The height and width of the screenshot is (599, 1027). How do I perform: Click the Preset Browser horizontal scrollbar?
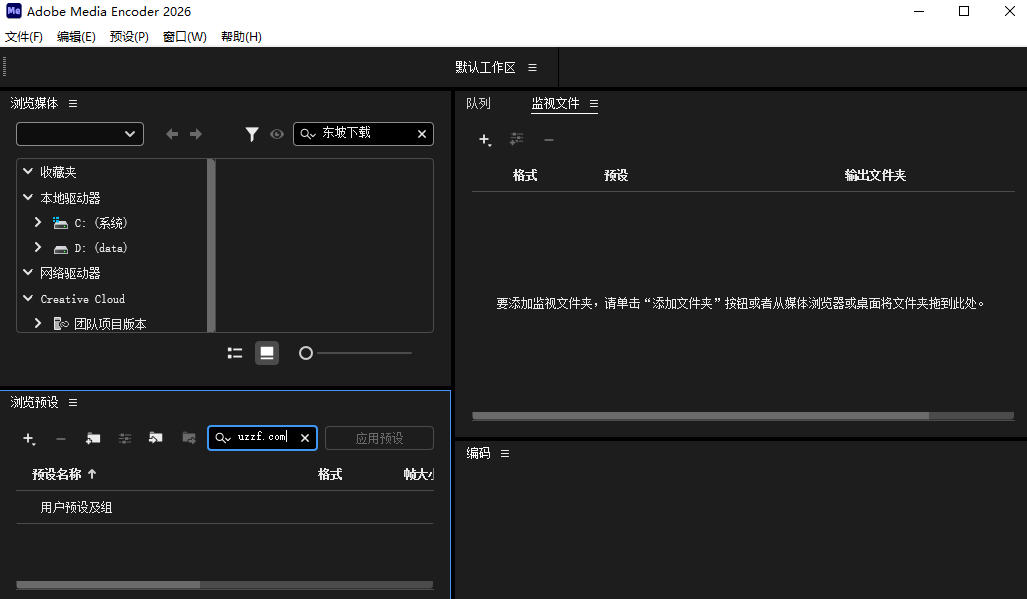tap(225, 585)
